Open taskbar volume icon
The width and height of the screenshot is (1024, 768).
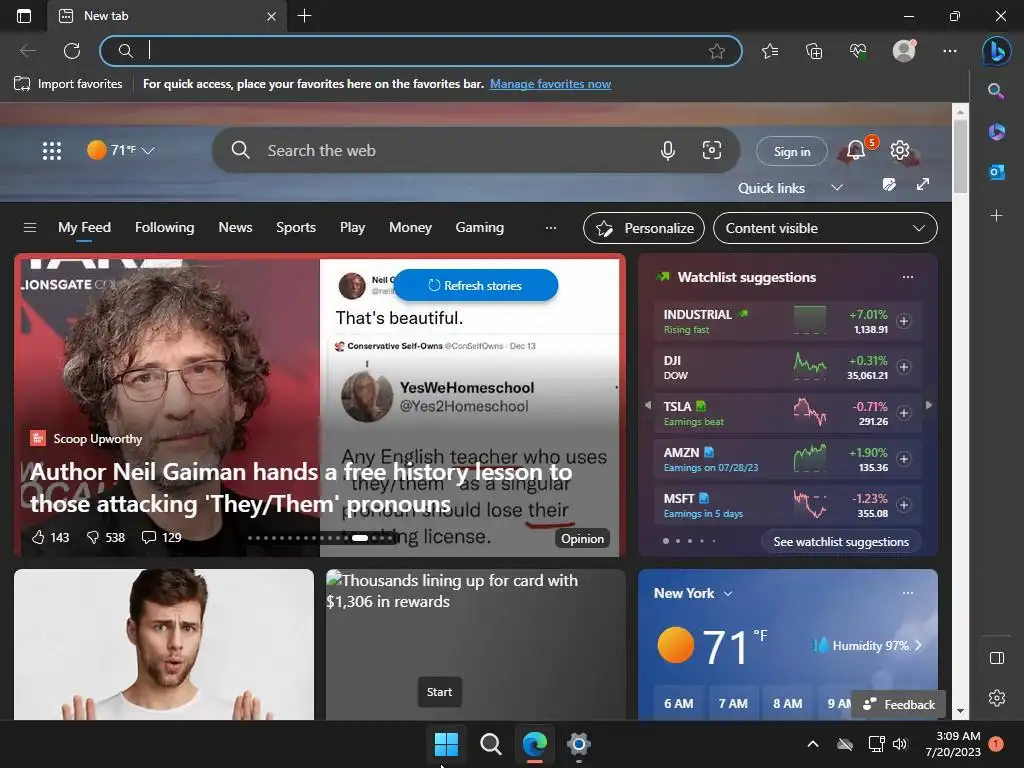(x=900, y=744)
